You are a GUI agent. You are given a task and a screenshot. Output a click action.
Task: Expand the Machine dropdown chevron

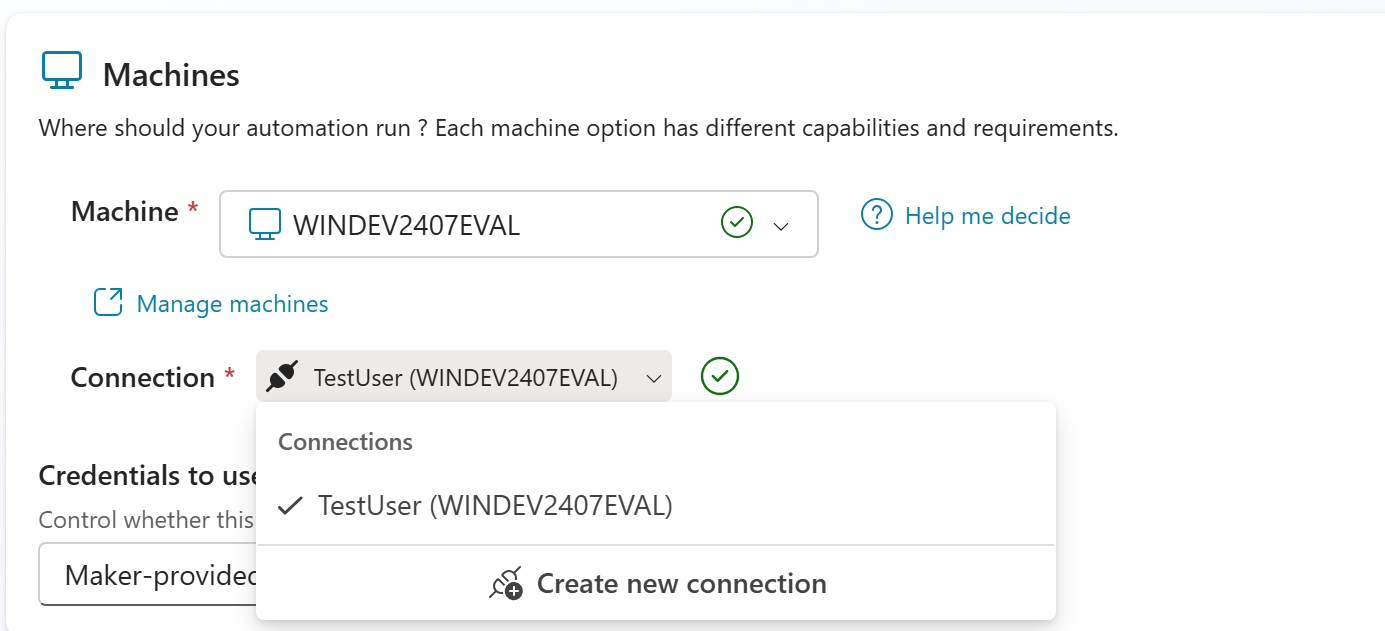coord(782,226)
